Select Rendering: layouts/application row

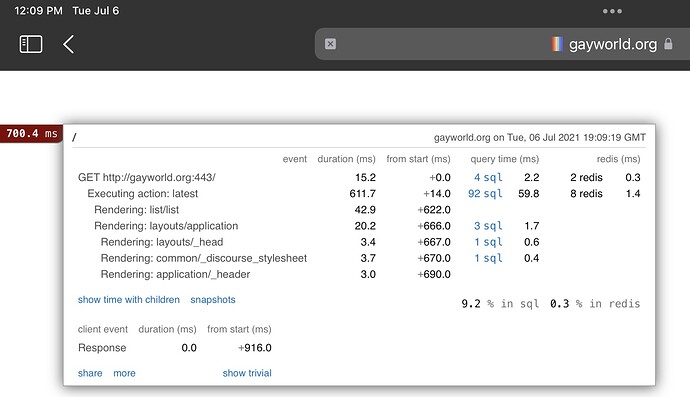pos(359,226)
